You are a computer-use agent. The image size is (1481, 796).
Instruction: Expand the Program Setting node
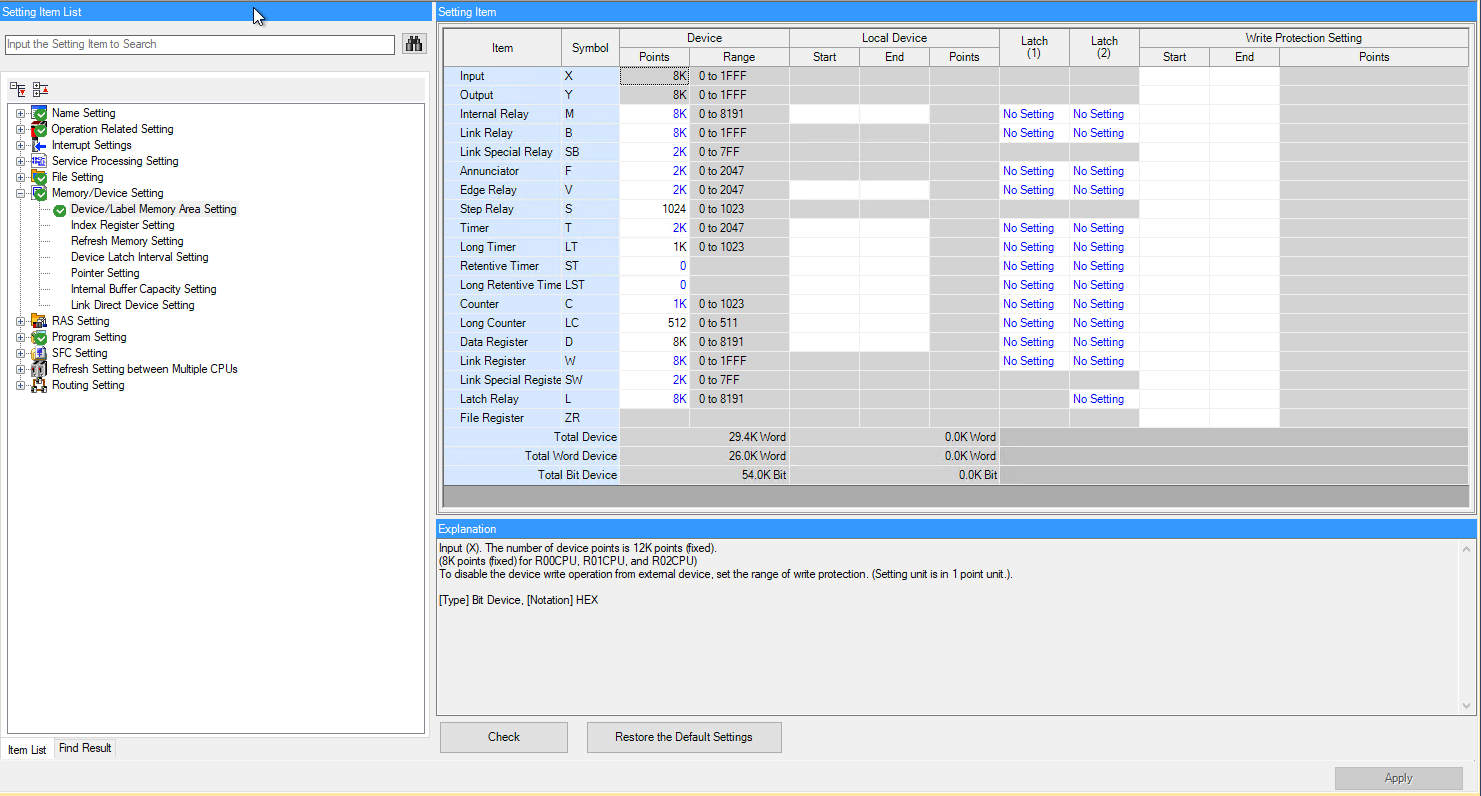(x=21, y=337)
